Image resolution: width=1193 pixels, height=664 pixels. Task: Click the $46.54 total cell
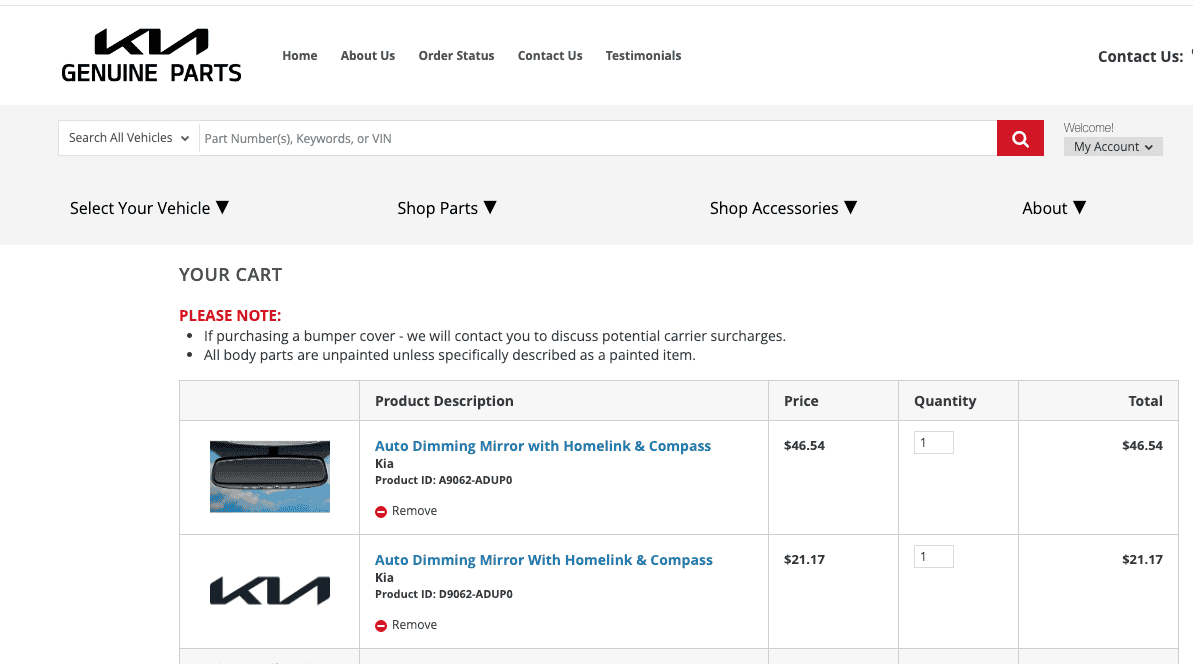coord(1142,446)
